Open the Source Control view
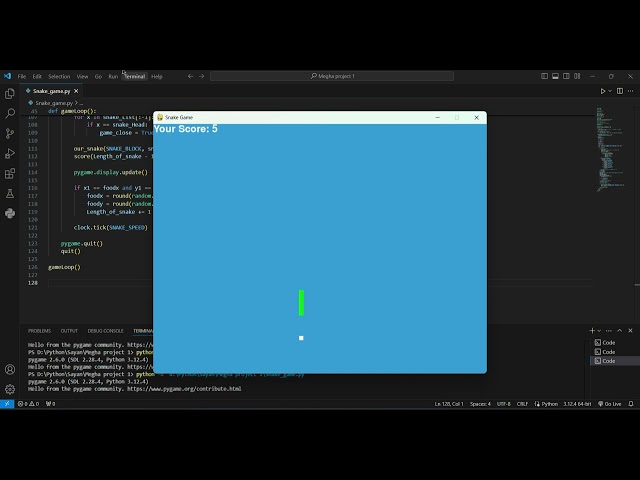640x480 pixels. tap(10, 133)
